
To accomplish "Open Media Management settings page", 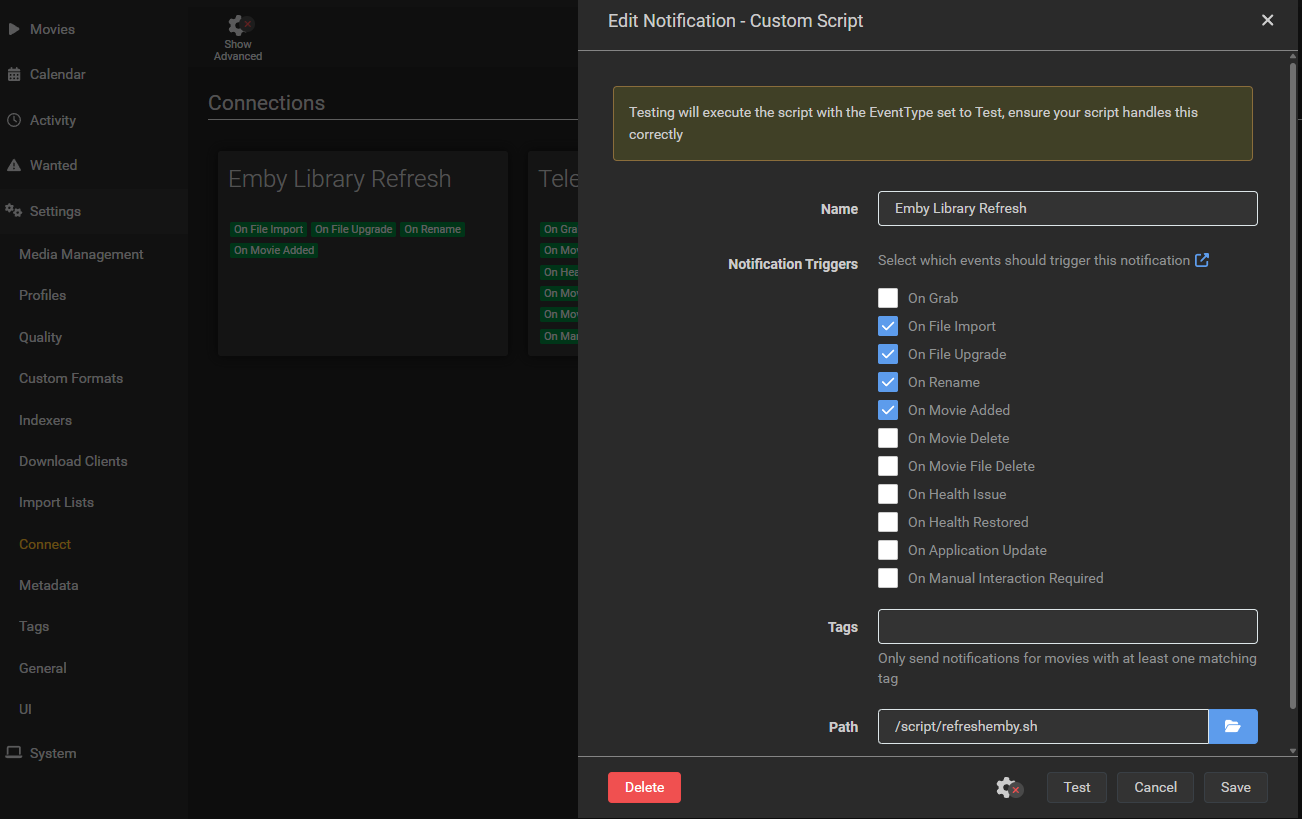I will point(81,254).
